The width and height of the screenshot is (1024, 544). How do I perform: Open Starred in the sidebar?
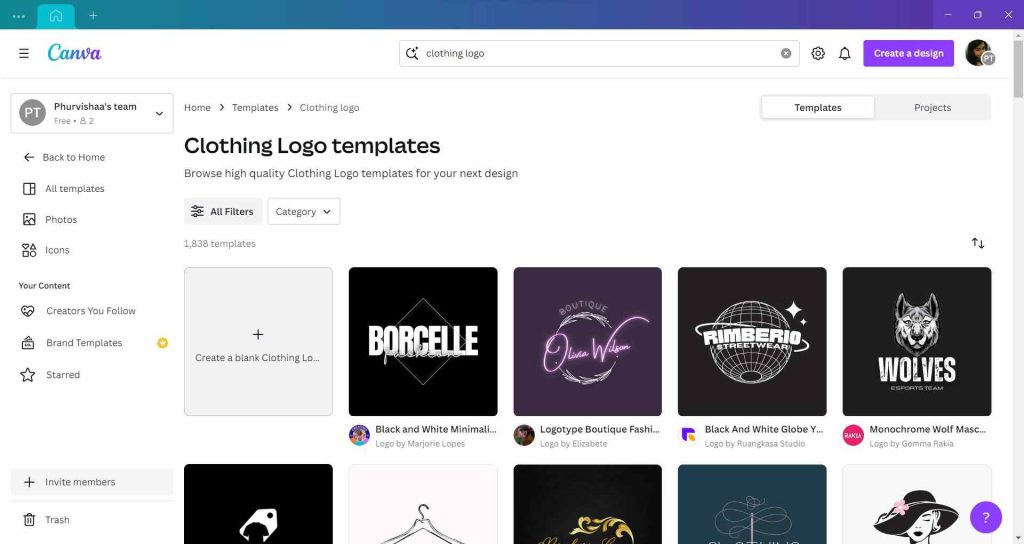tap(62, 375)
